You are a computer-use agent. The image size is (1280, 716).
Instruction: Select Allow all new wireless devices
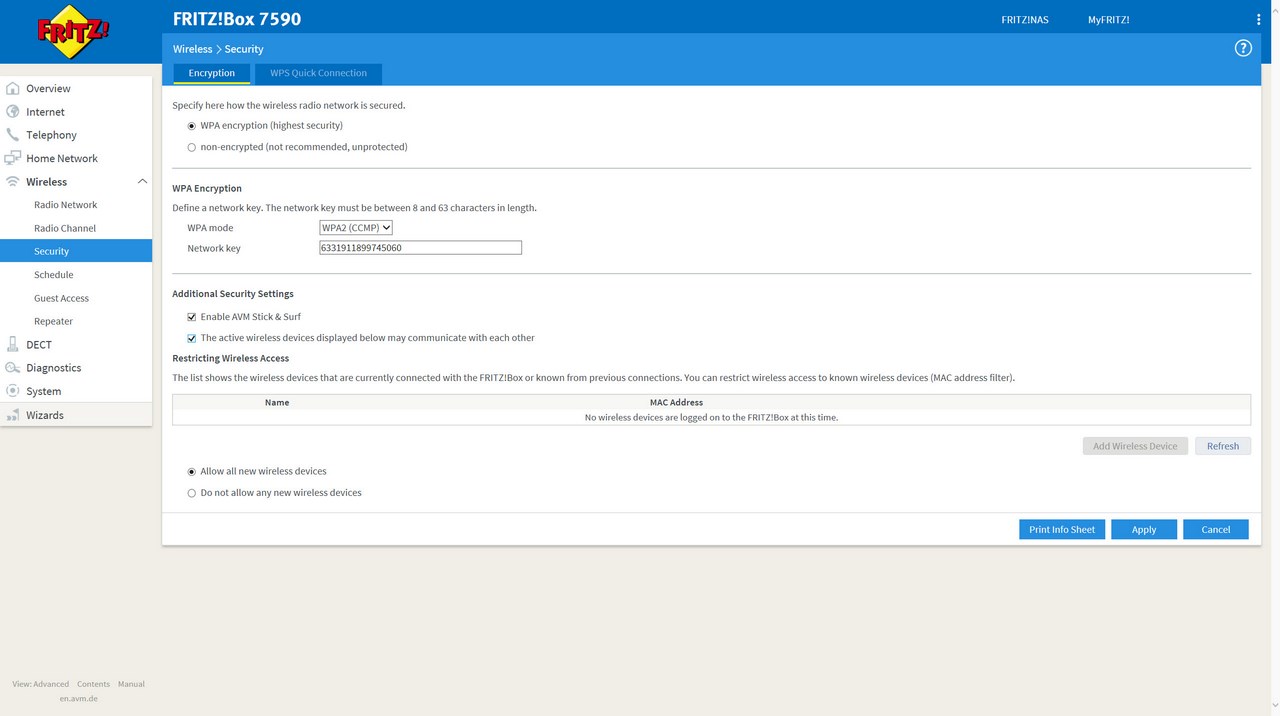pyautogui.click(x=192, y=472)
